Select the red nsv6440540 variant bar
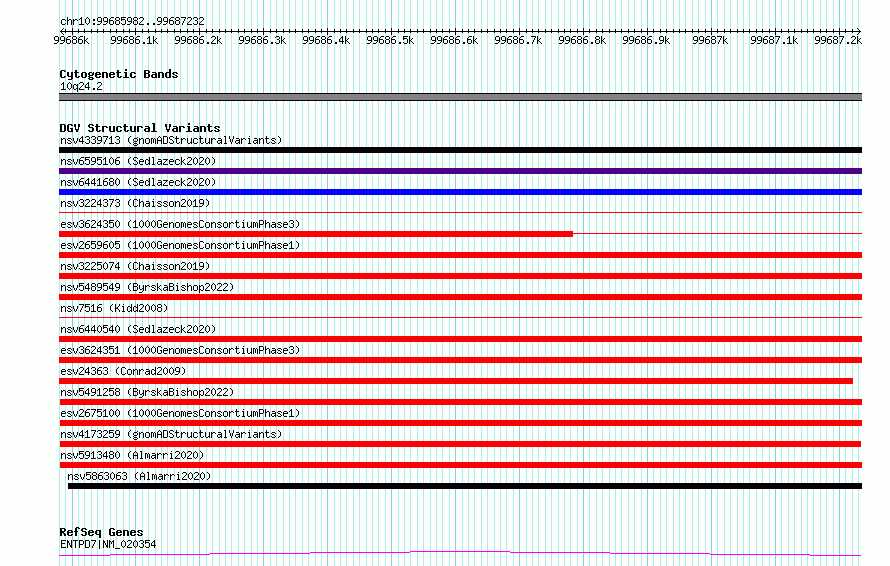 click(460, 339)
